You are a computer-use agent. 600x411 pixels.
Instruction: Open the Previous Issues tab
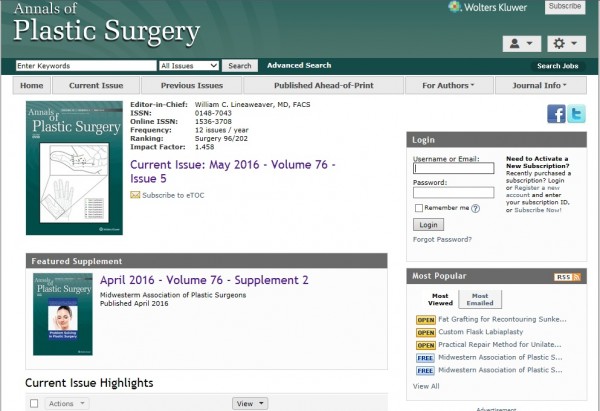(x=192, y=85)
